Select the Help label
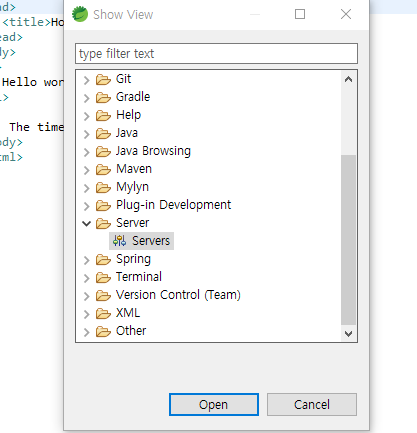The height and width of the screenshot is (433, 417). click(128, 115)
